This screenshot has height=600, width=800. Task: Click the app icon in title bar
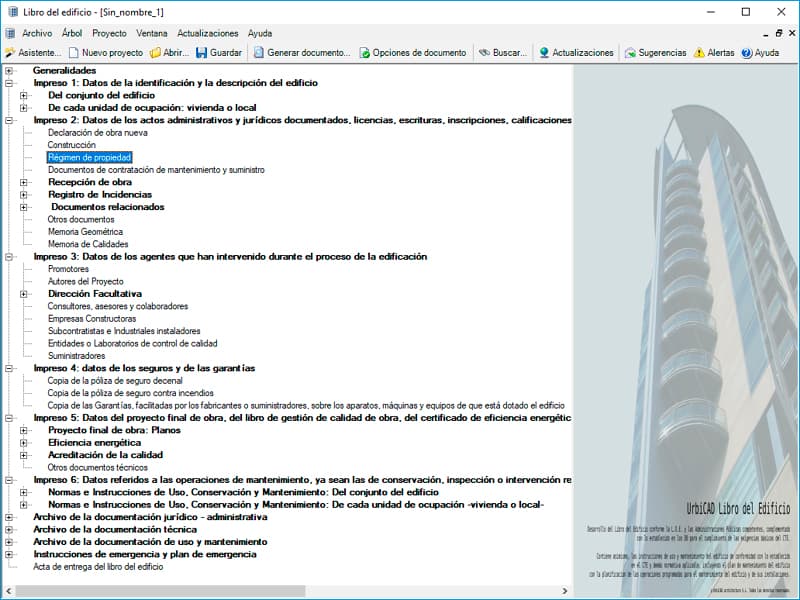(13, 12)
